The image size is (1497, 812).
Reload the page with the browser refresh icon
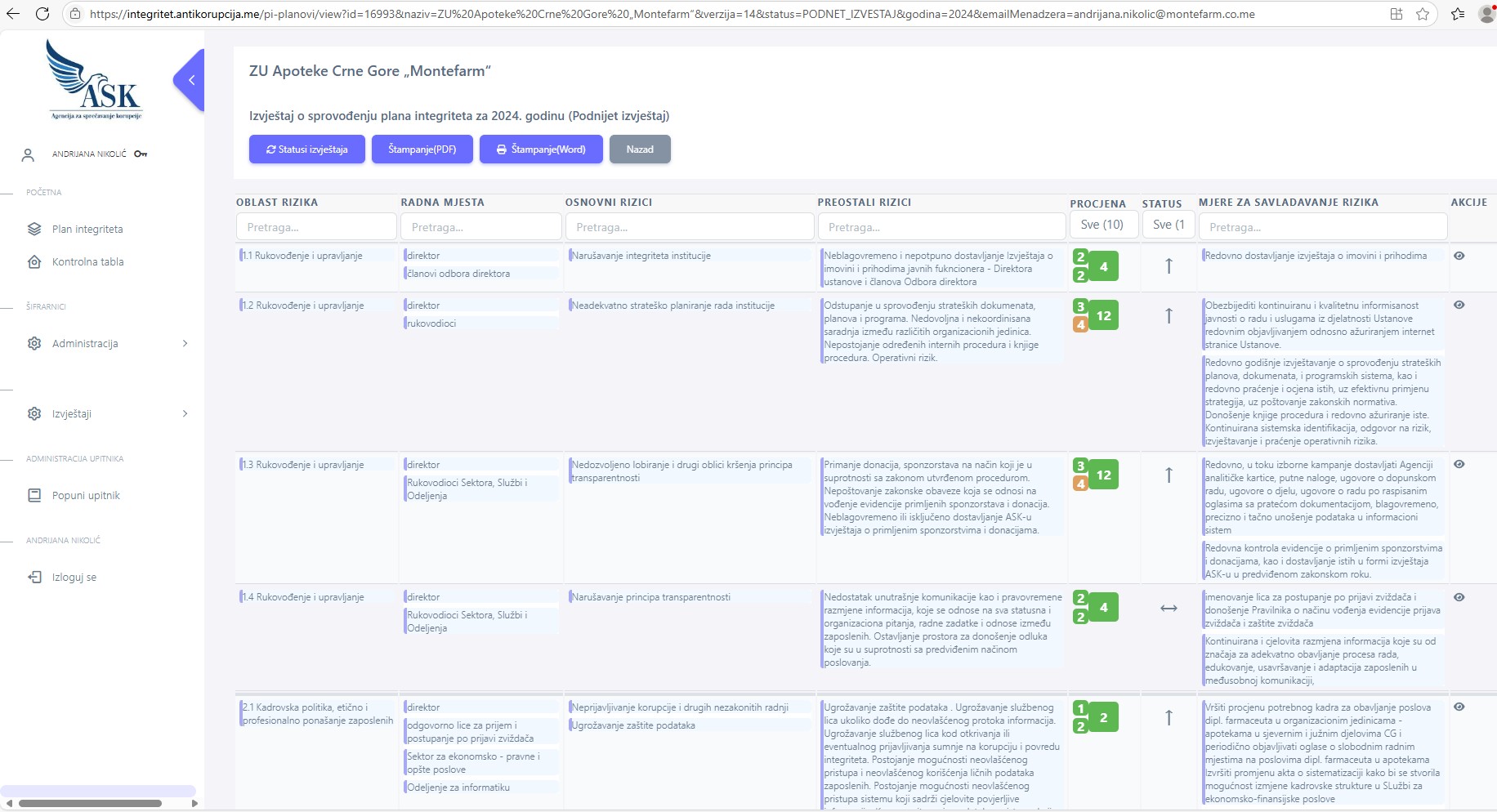click(x=42, y=14)
